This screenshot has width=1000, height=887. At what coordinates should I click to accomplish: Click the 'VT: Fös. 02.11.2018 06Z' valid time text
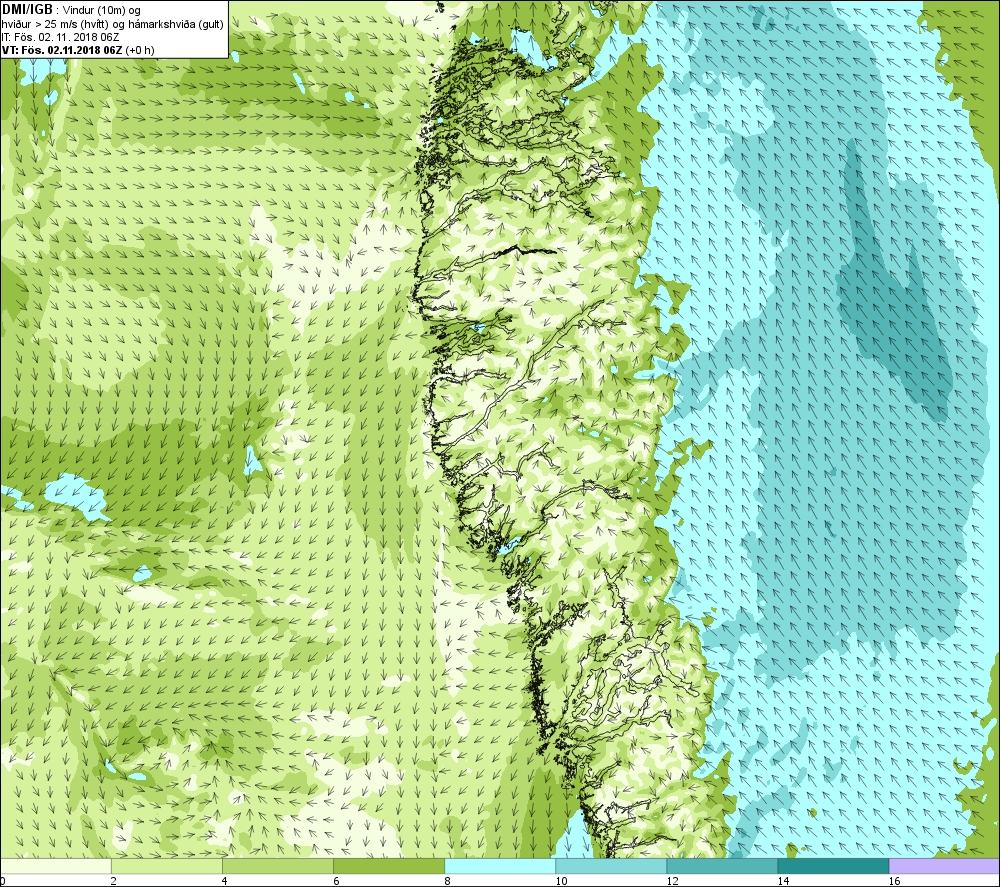point(62,50)
